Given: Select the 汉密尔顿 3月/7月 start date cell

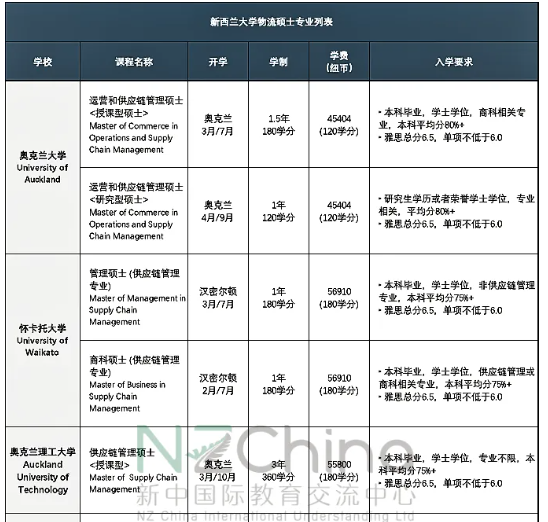Looking at the screenshot, I should tap(218, 297).
